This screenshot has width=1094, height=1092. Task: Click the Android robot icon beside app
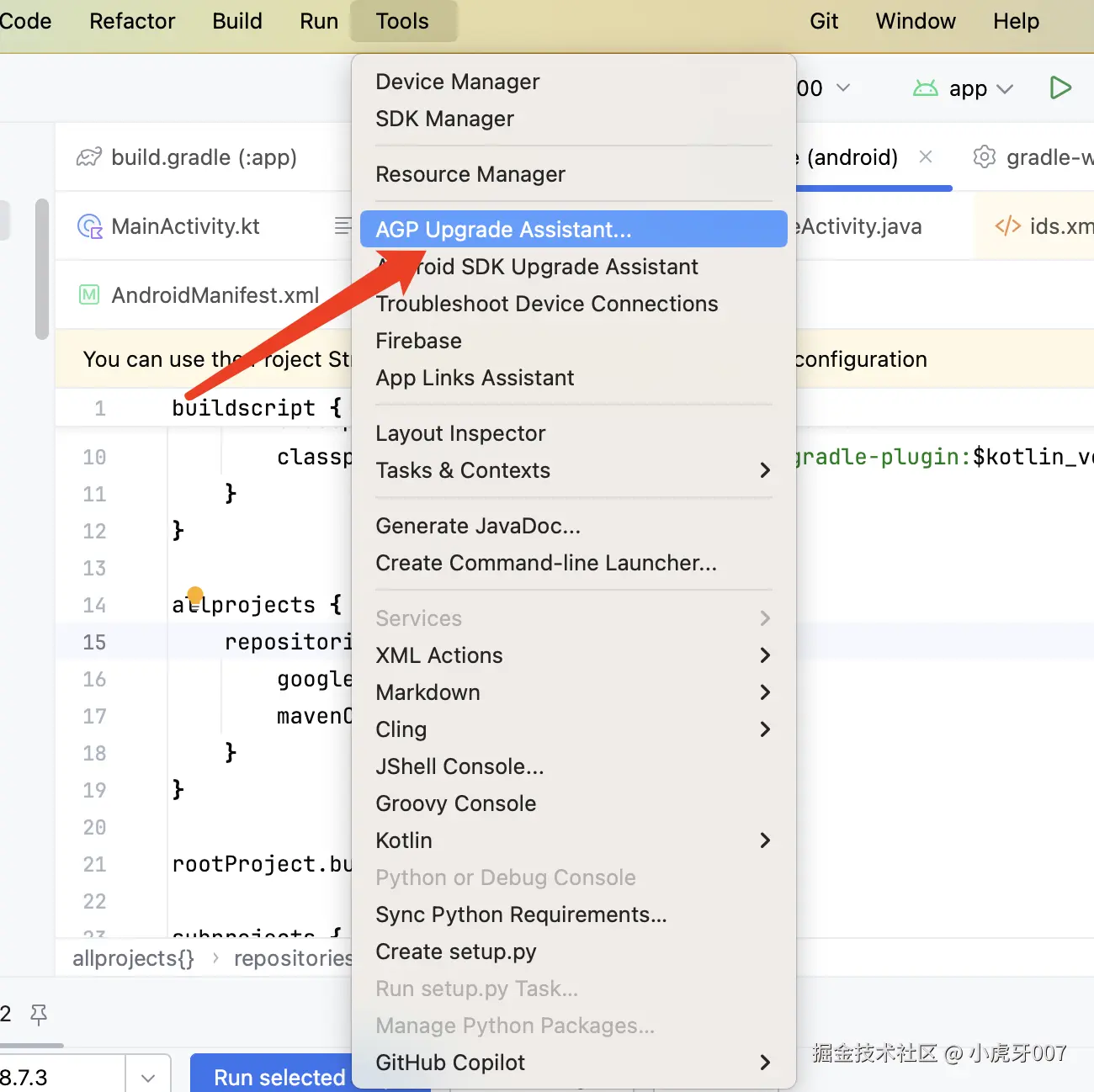click(926, 88)
